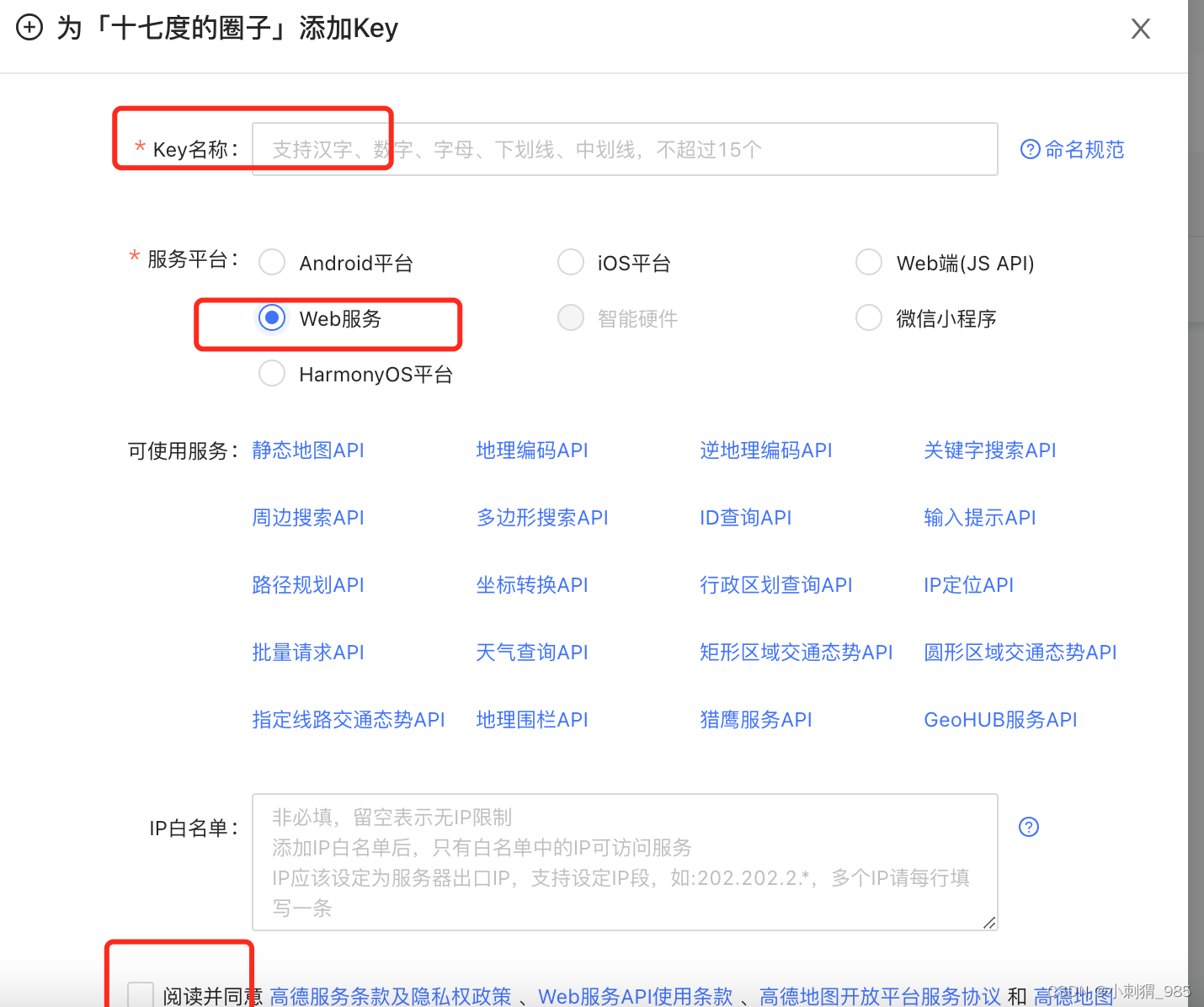The width and height of the screenshot is (1204, 1007).
Task: Open the 高德服务条款及隐私权政策 link
Action: tap(389, 996)
